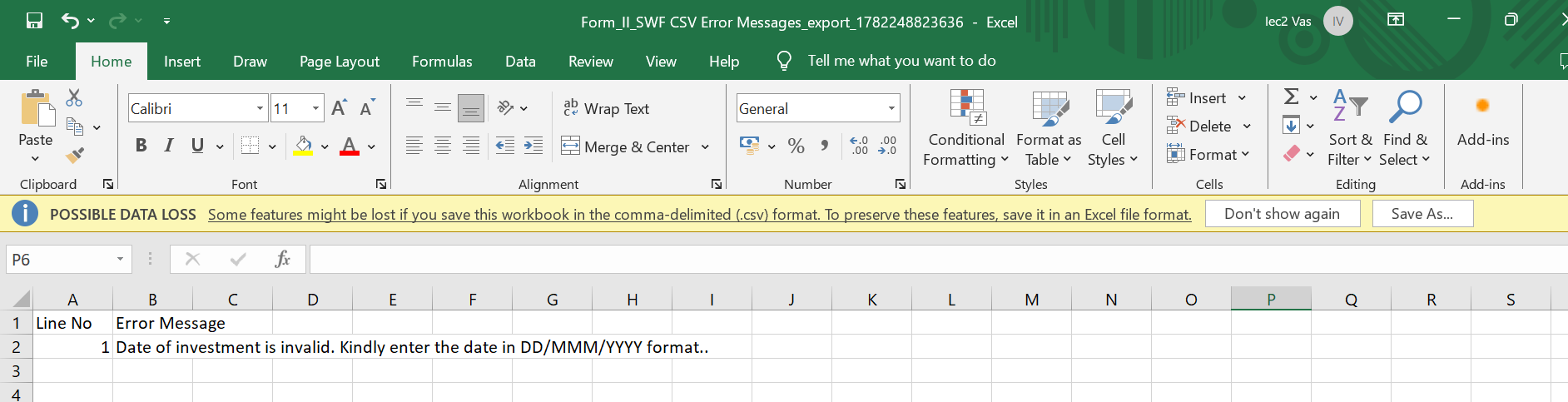The width and height of the screenshot is (1568, 402).
Task: Increase decimal places
Action: (859, 146)
